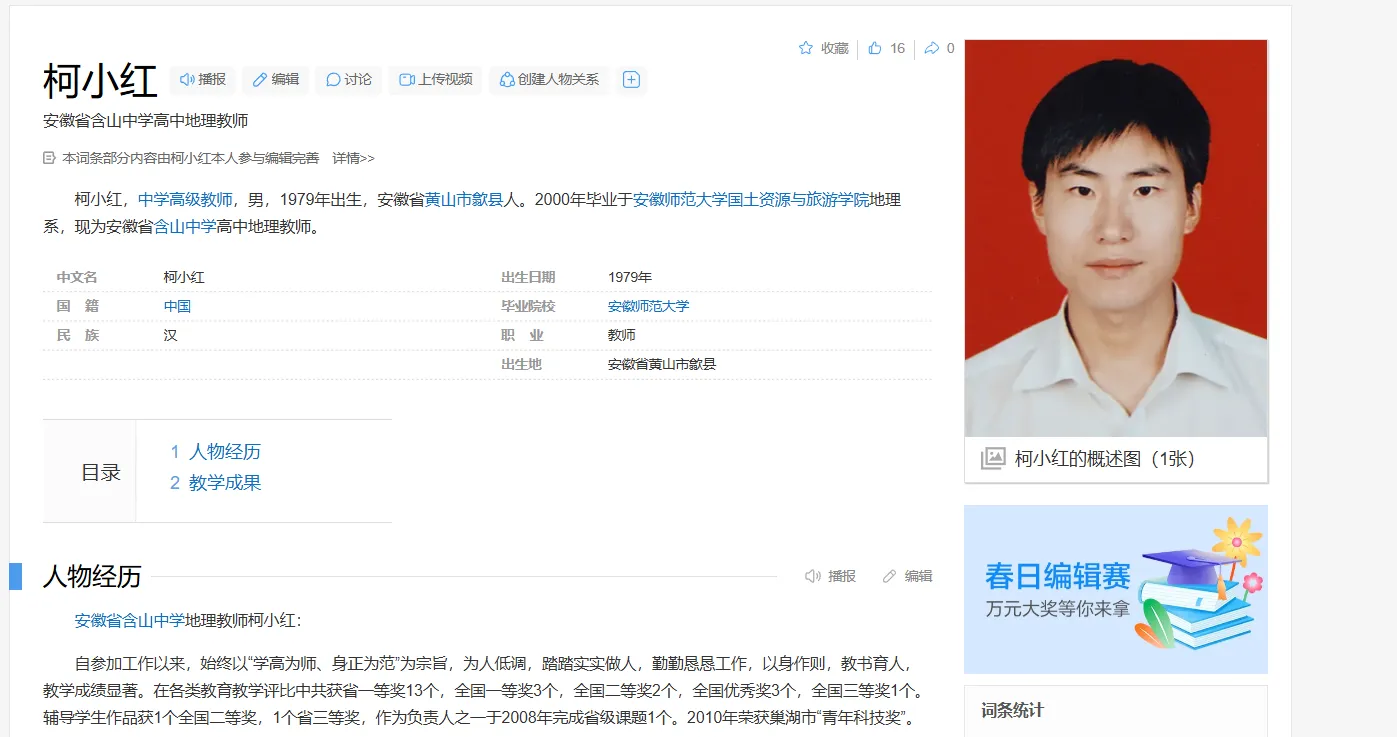Open the 编辑 pencil button near title

pyautogui.click(x=276, y=80)
